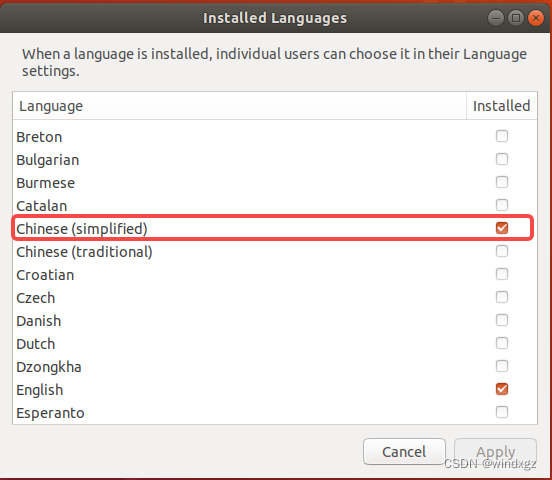Select the Croatian row label

click(x=45, y=275)
